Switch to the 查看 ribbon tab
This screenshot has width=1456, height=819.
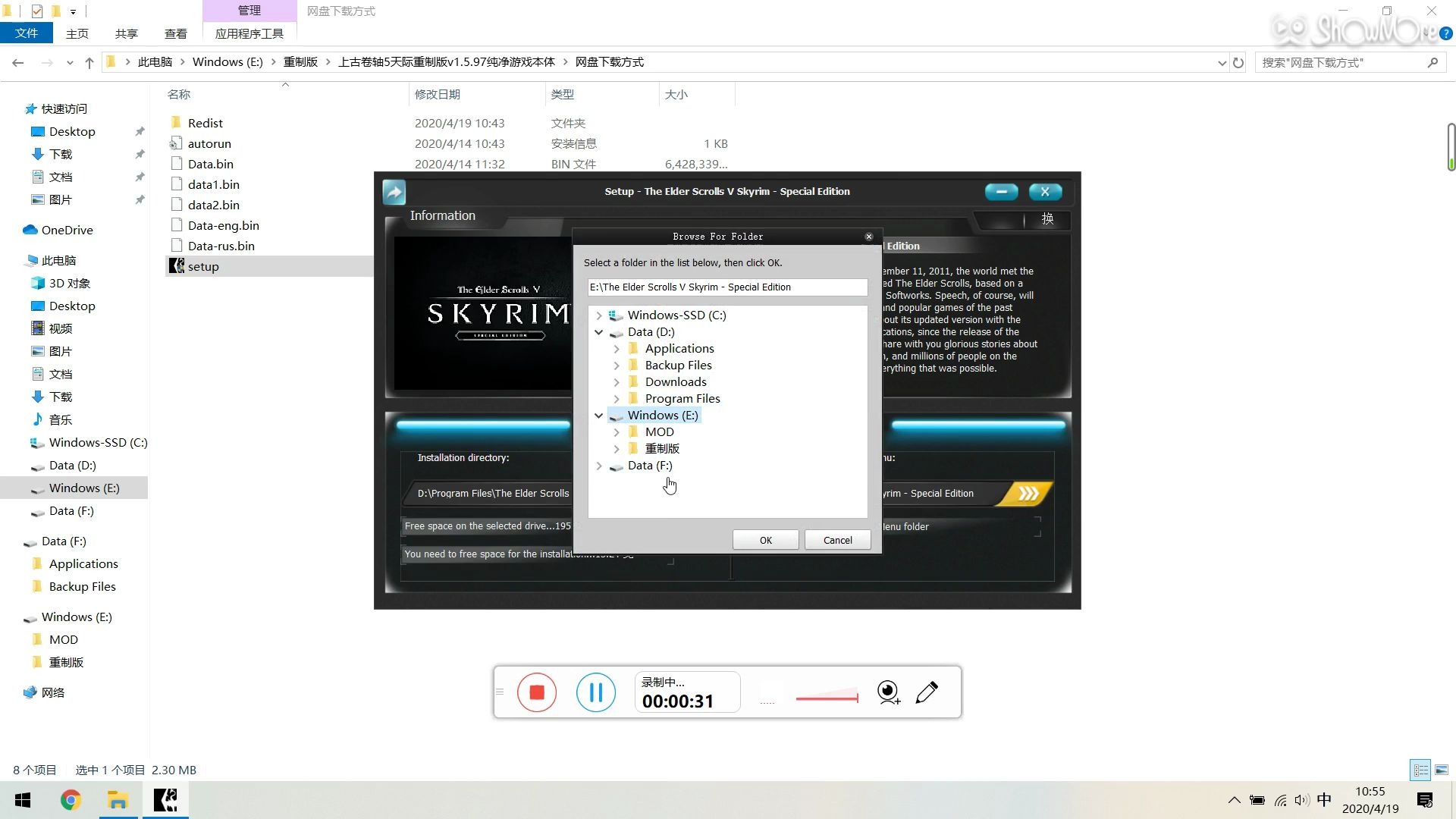175,33
